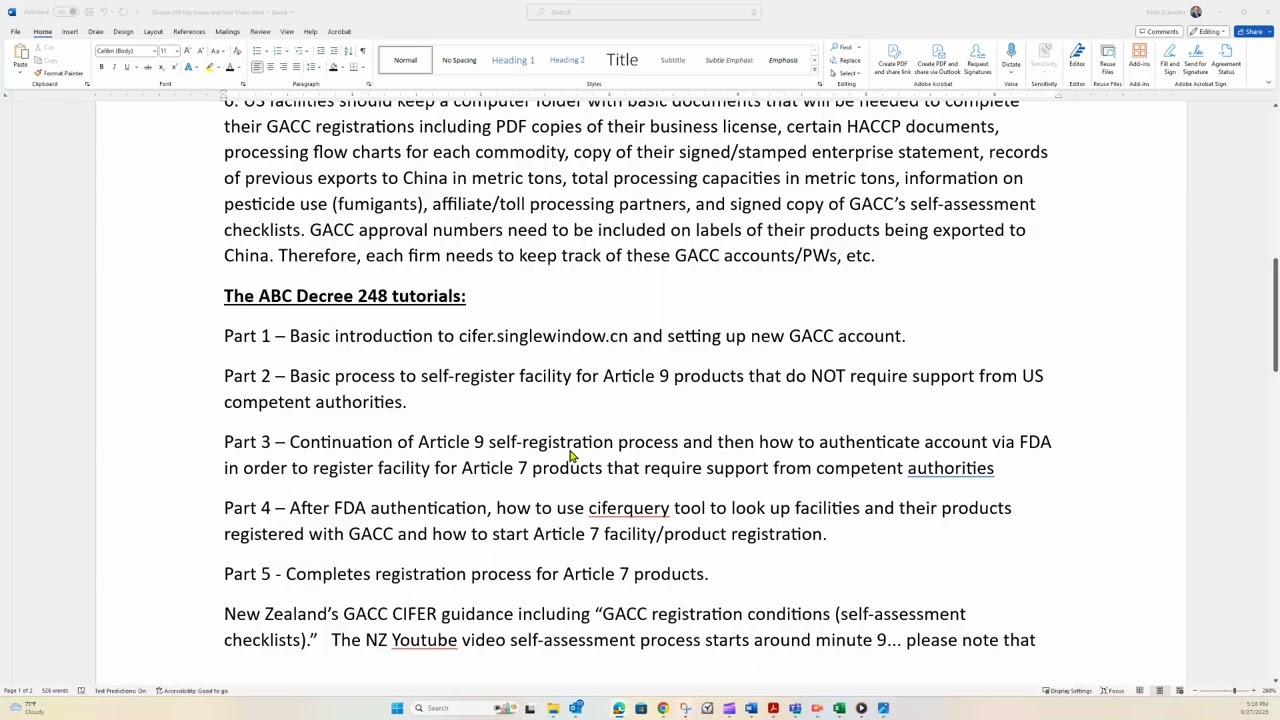Adjust the zoom slider in status bar
This screenshot has width=1280, height=720.
pyautogui.click(x=1233, y=691)
